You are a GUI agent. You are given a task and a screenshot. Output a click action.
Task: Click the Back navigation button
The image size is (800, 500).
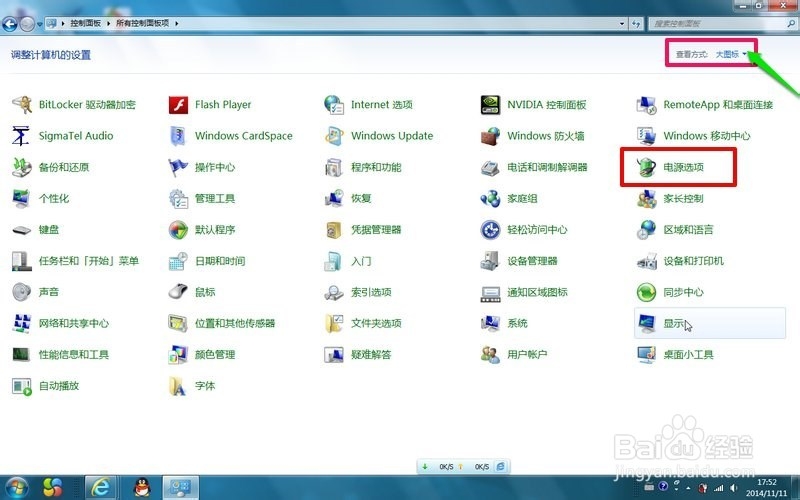10,23
